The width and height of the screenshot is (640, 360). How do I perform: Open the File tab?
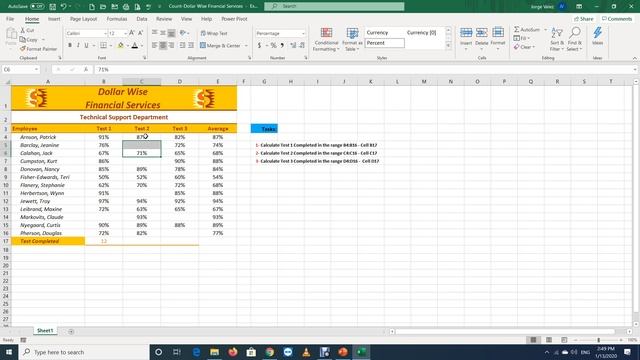[x=10, y=19]
